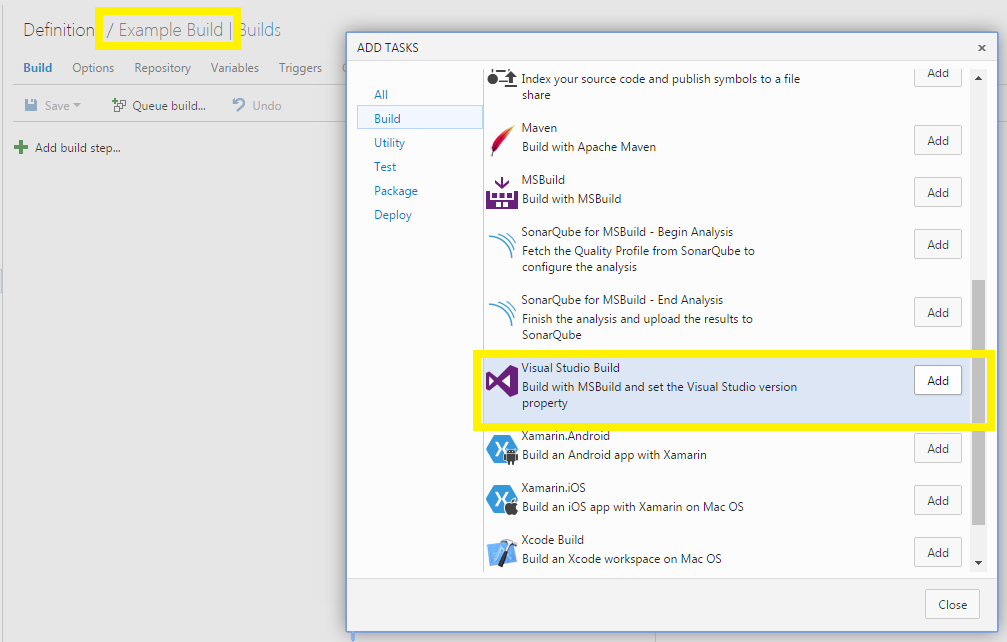Image resolution: width=1007 pixels, height=642 pixels.
Task: Select the Deploy task category
Action: (392, 214)
